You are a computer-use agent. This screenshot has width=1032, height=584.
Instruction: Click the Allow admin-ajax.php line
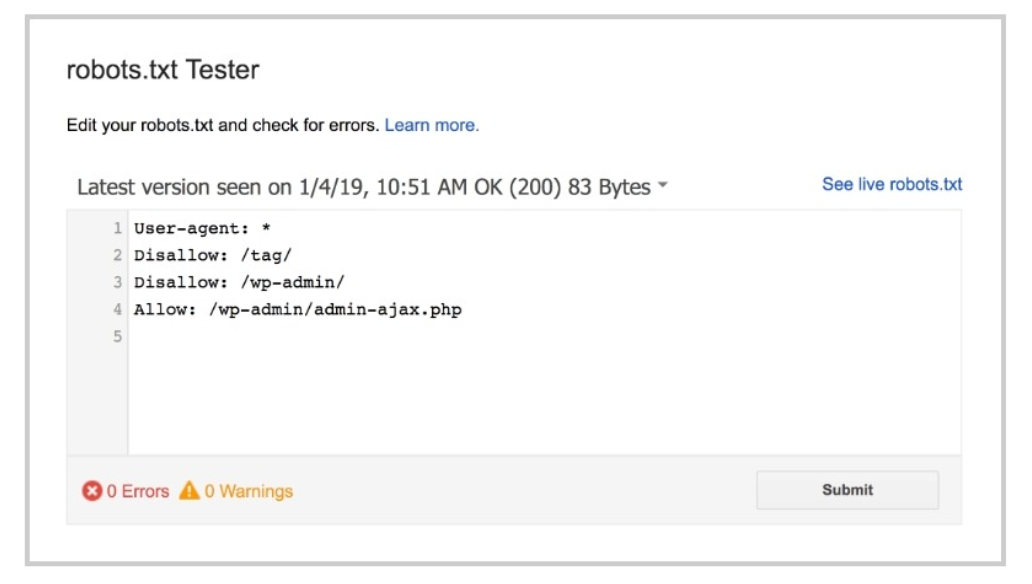click(x=297, y=310)
